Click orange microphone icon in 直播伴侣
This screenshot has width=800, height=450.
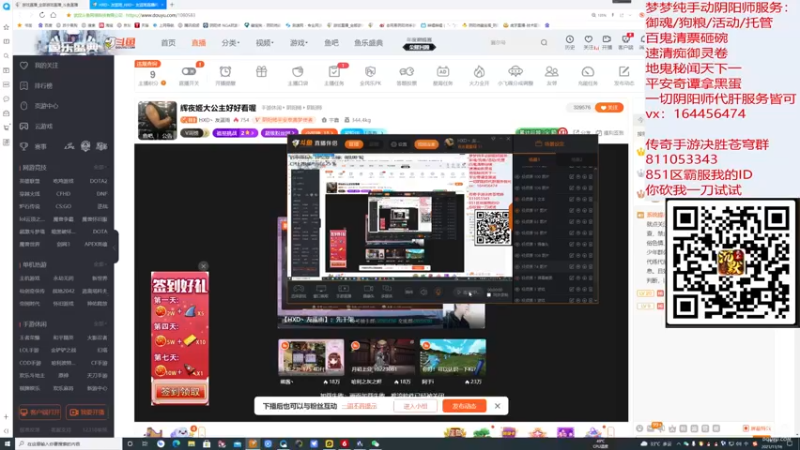[438, 292]
